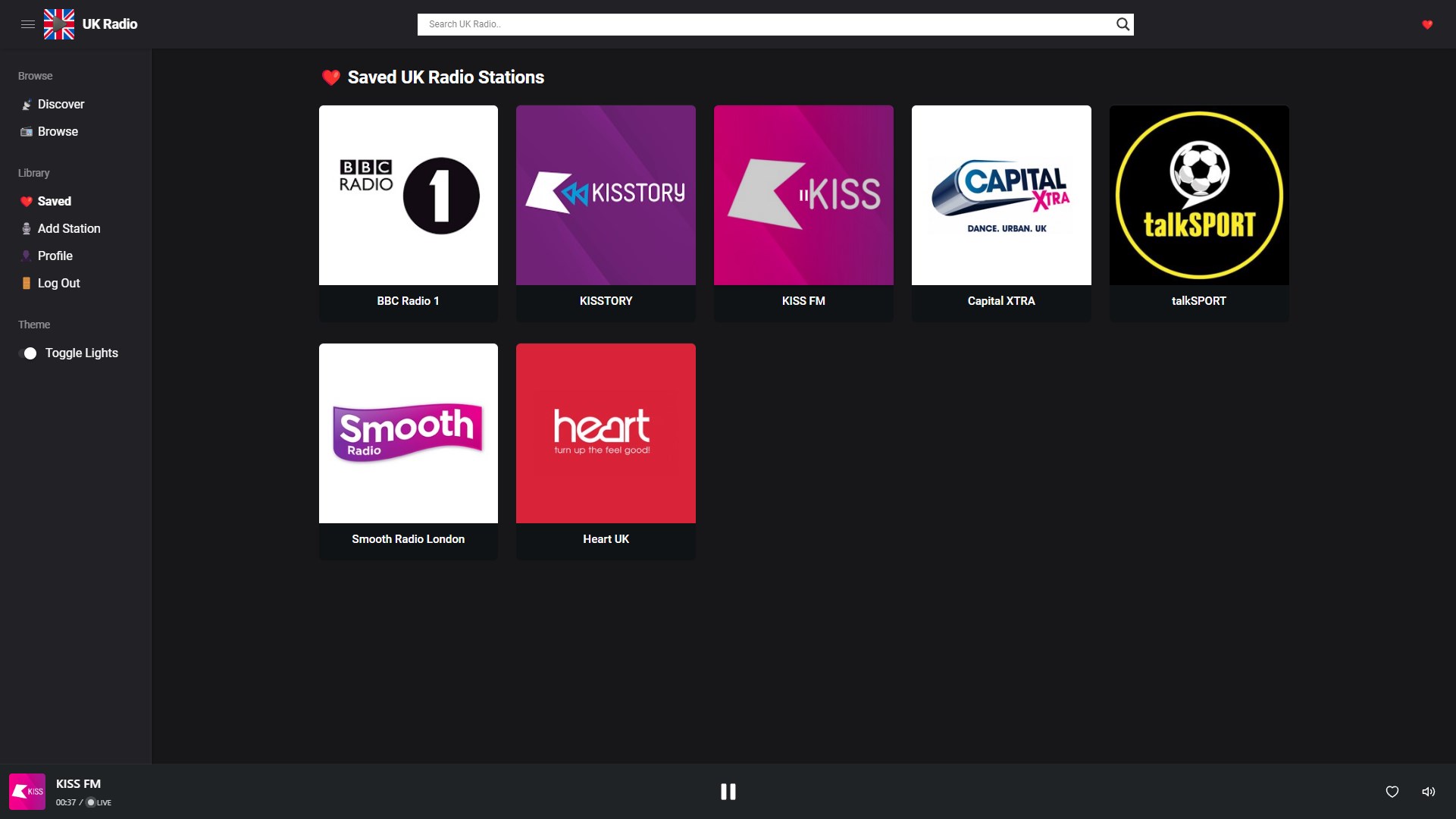Choose the Capital XTRA station tile
This screenshot has height=819, width=1456.
pyautogui.click(x=1000, y=196)
